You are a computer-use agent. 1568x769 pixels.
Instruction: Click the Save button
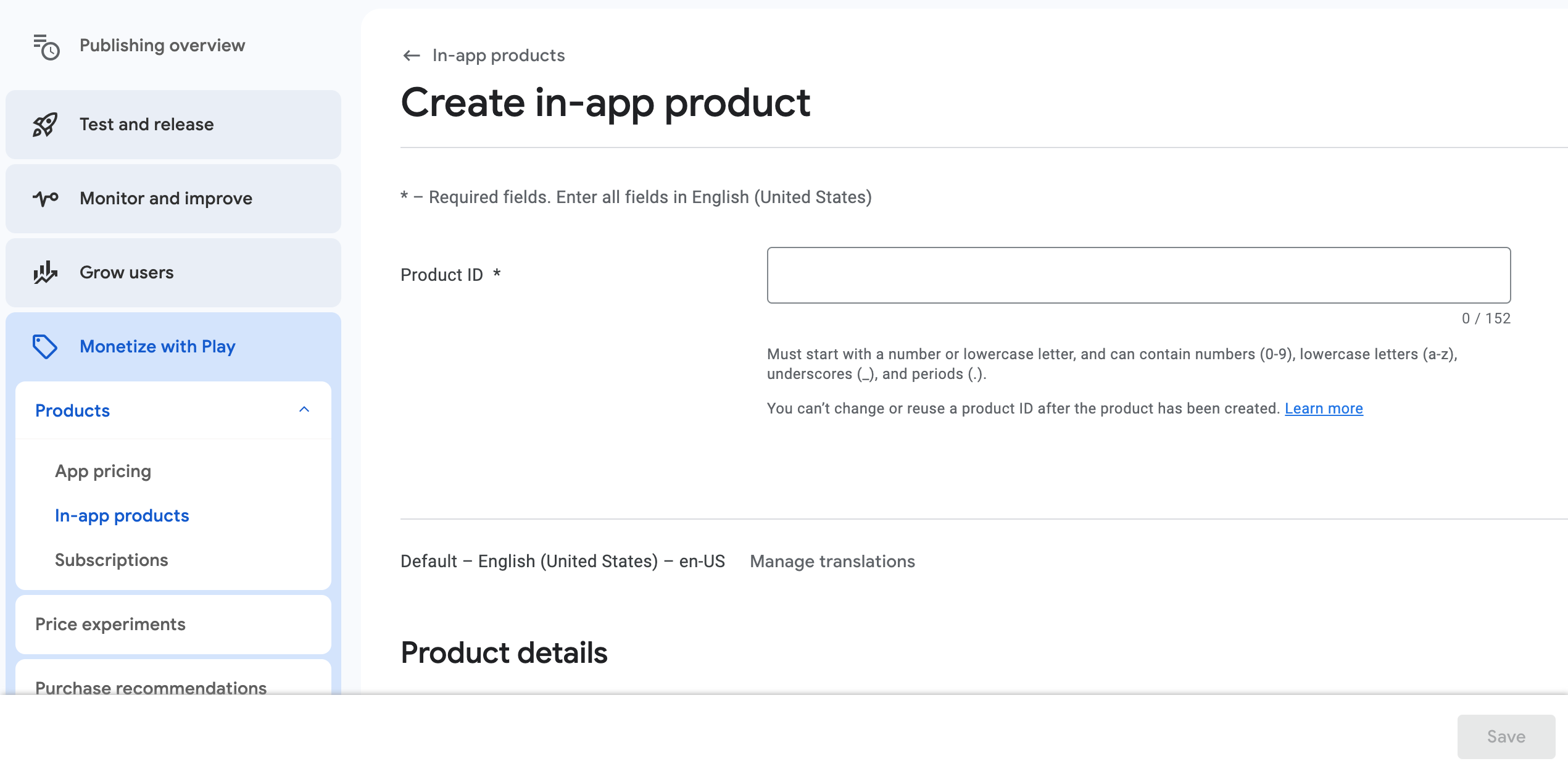pyautogui.click(x=1505, y=736)
